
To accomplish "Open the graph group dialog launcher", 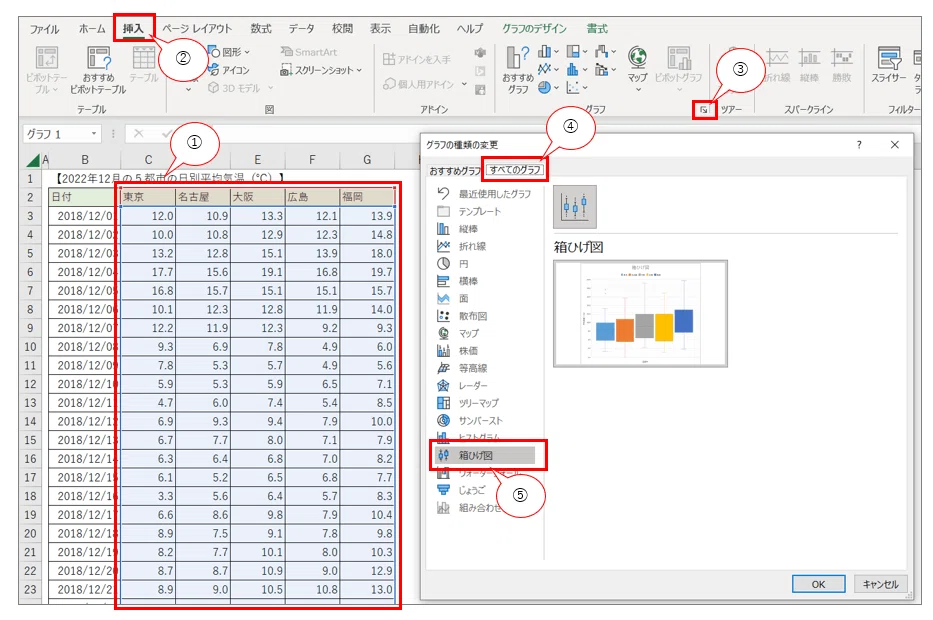I will (x=704, y=110).
